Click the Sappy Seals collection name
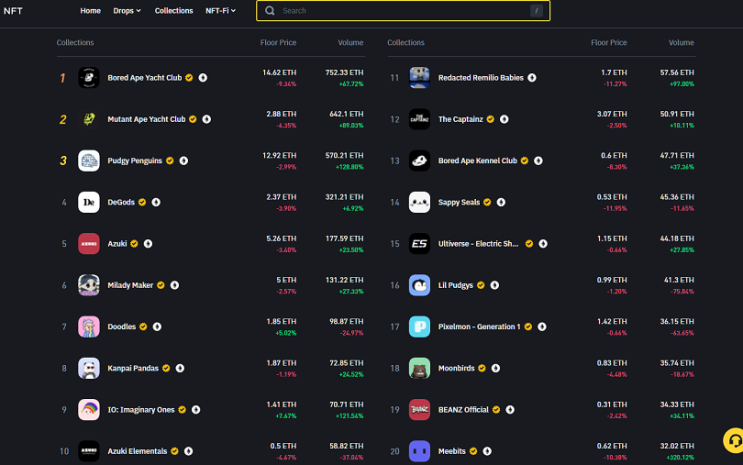The image size is (743, 465). point(459,202)
